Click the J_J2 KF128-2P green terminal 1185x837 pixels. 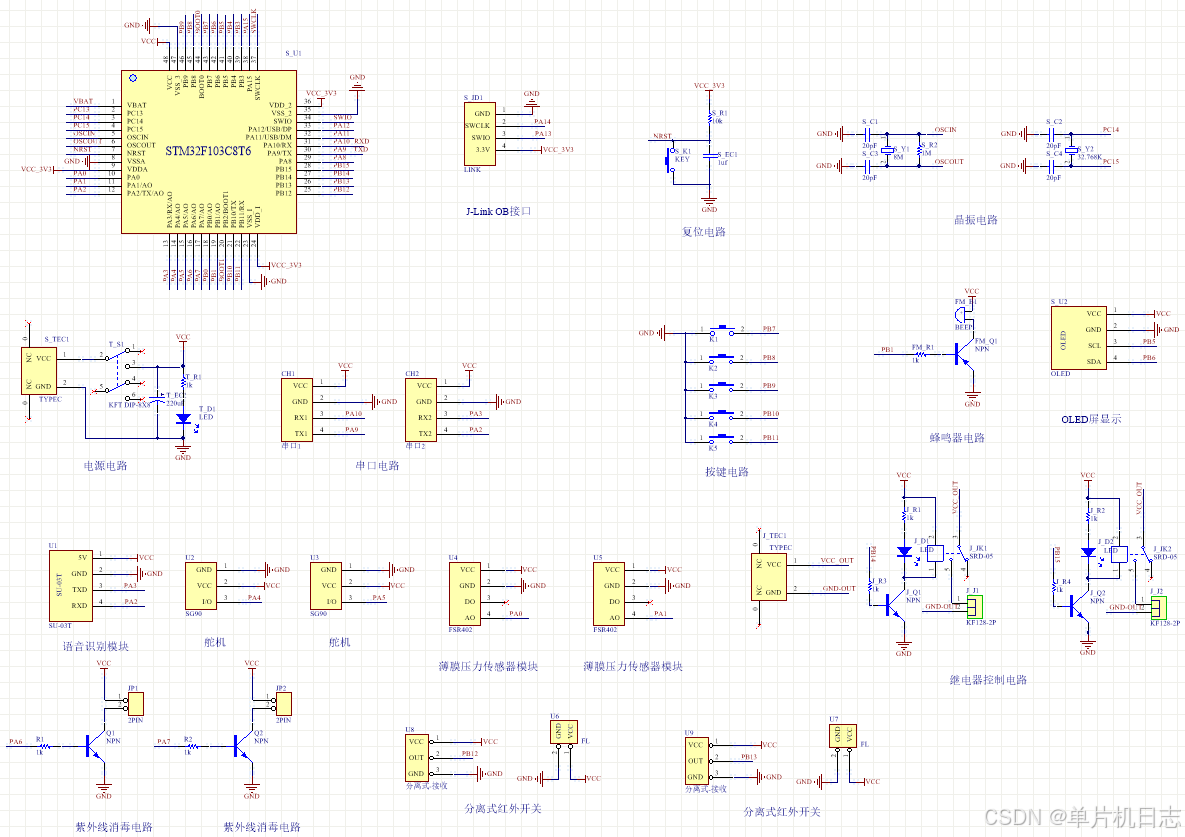coord(1159,607)
